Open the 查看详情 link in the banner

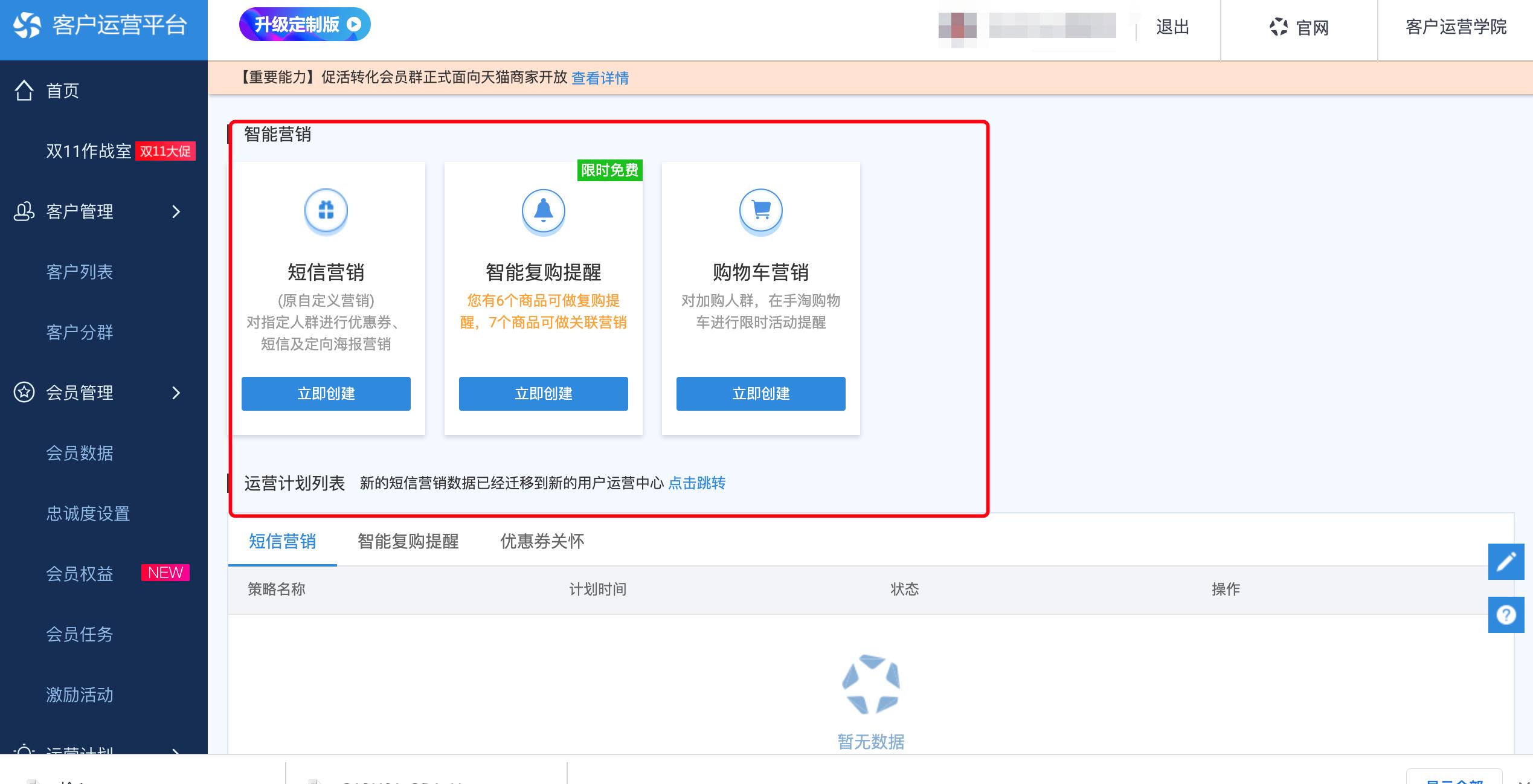point(599,78)
